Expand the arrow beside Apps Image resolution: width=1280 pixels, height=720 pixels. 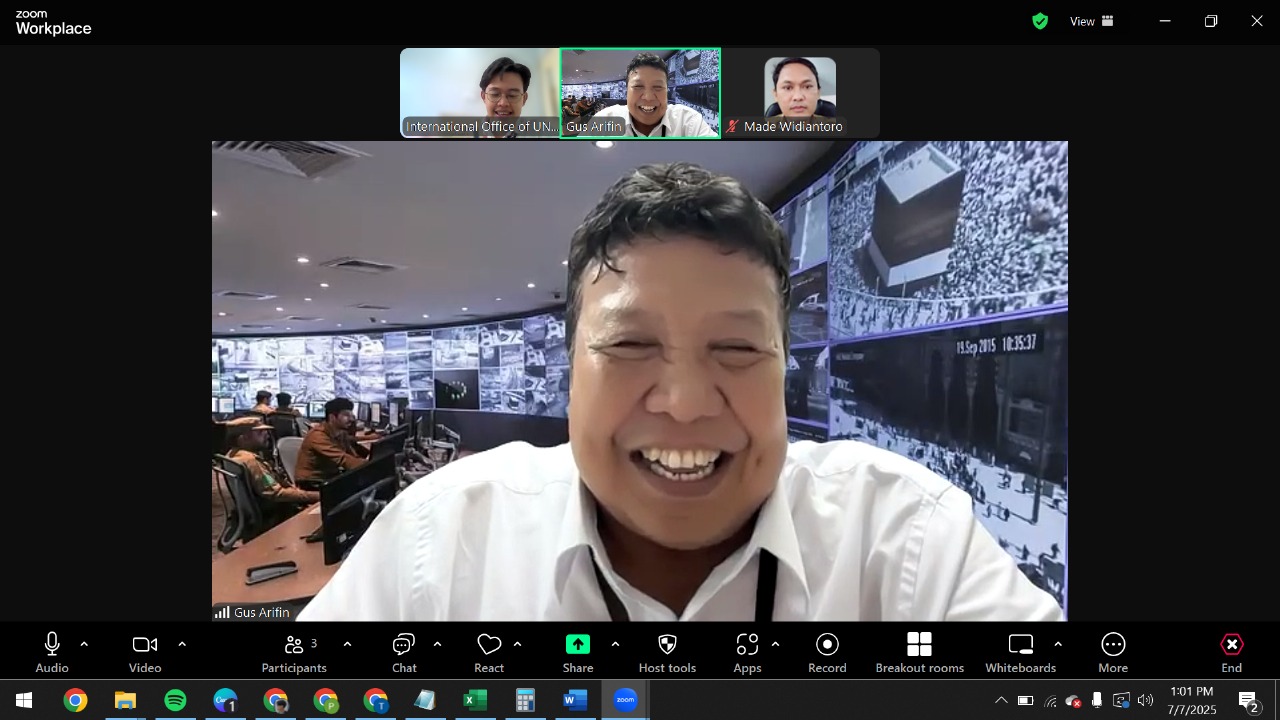(x=775, y=645)
